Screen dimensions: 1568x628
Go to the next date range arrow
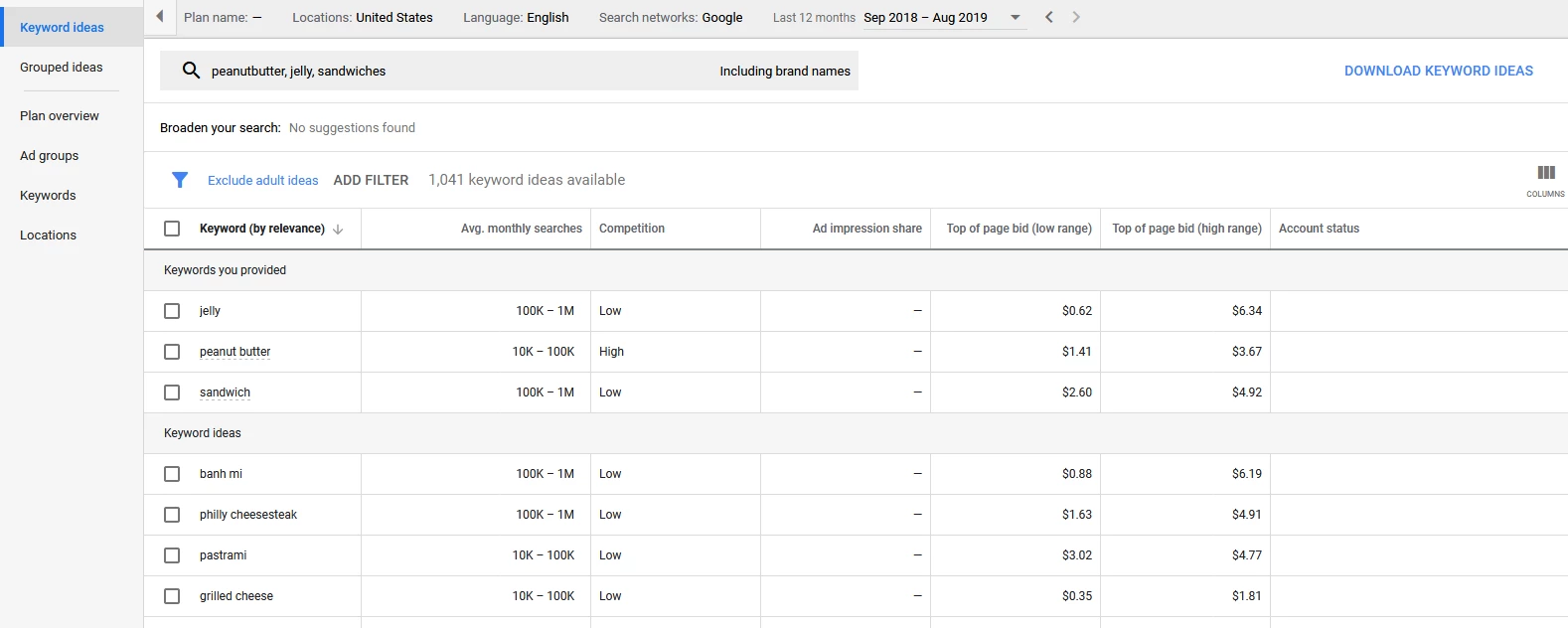(1076, 17)
